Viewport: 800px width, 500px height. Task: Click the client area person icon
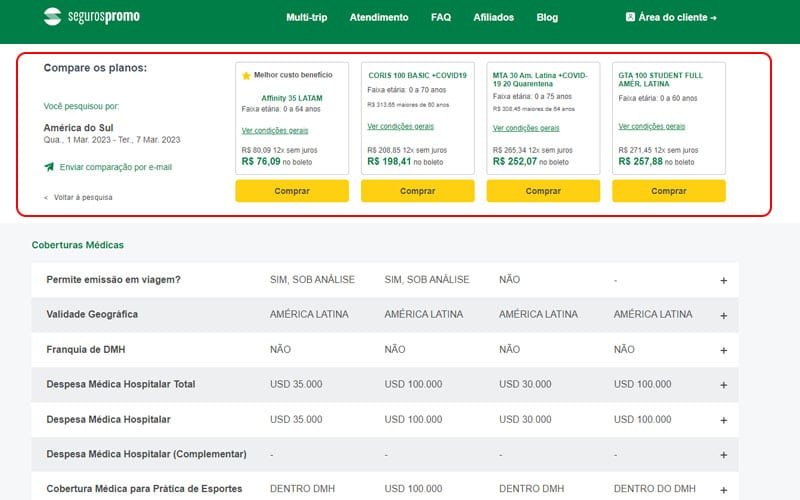[630, 17]
